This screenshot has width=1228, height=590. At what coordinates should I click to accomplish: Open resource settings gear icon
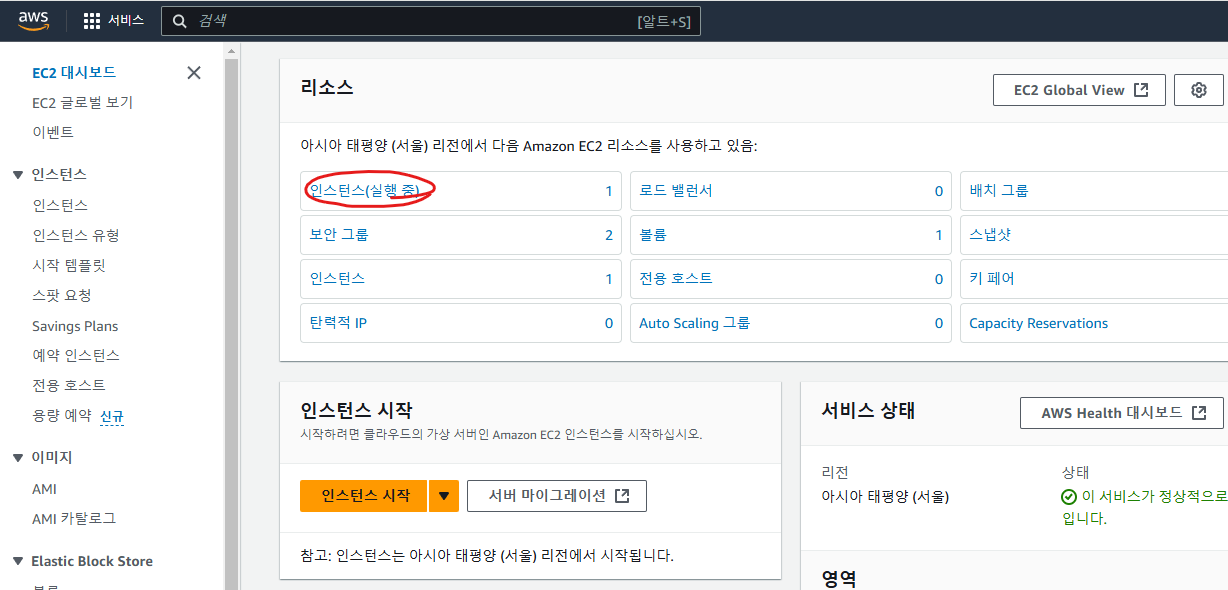[1199, 90]
